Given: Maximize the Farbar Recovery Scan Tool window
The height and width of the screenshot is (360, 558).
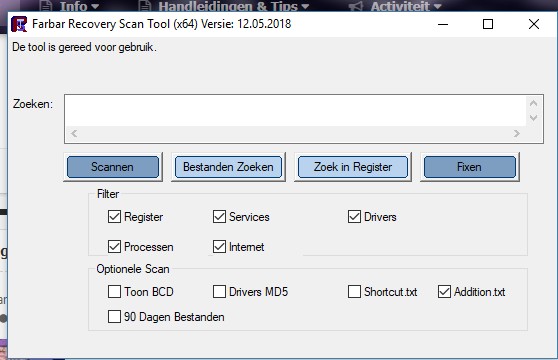Looking at the screenshot, I should click(488, 24).
